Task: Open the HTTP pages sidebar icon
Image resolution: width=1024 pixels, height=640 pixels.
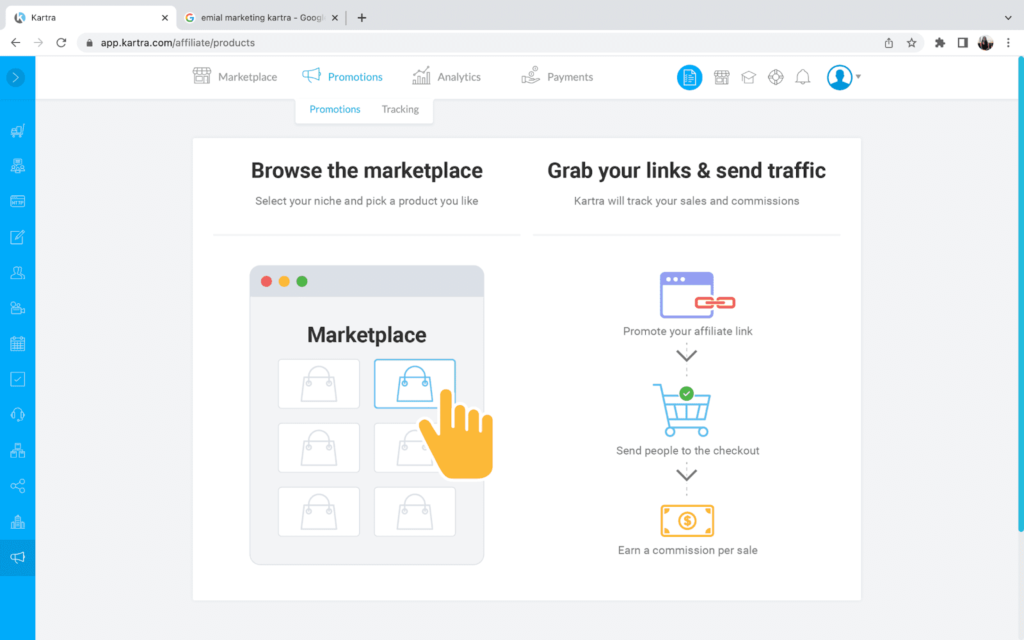Action: point(18,201)
